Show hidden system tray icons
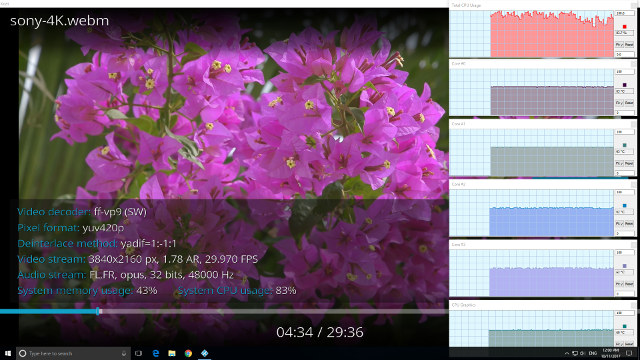This screenshot has height=360, width=640. coord(567,353)
